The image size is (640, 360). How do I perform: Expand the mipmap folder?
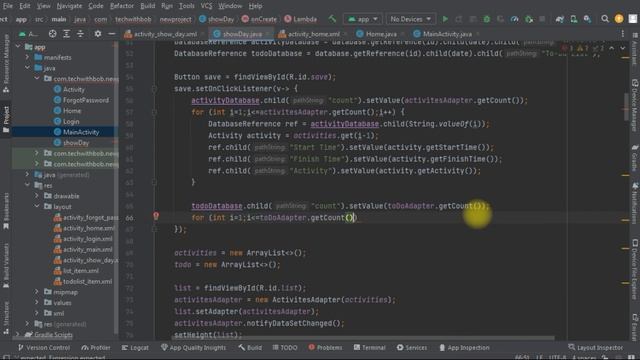pos(37,292)
